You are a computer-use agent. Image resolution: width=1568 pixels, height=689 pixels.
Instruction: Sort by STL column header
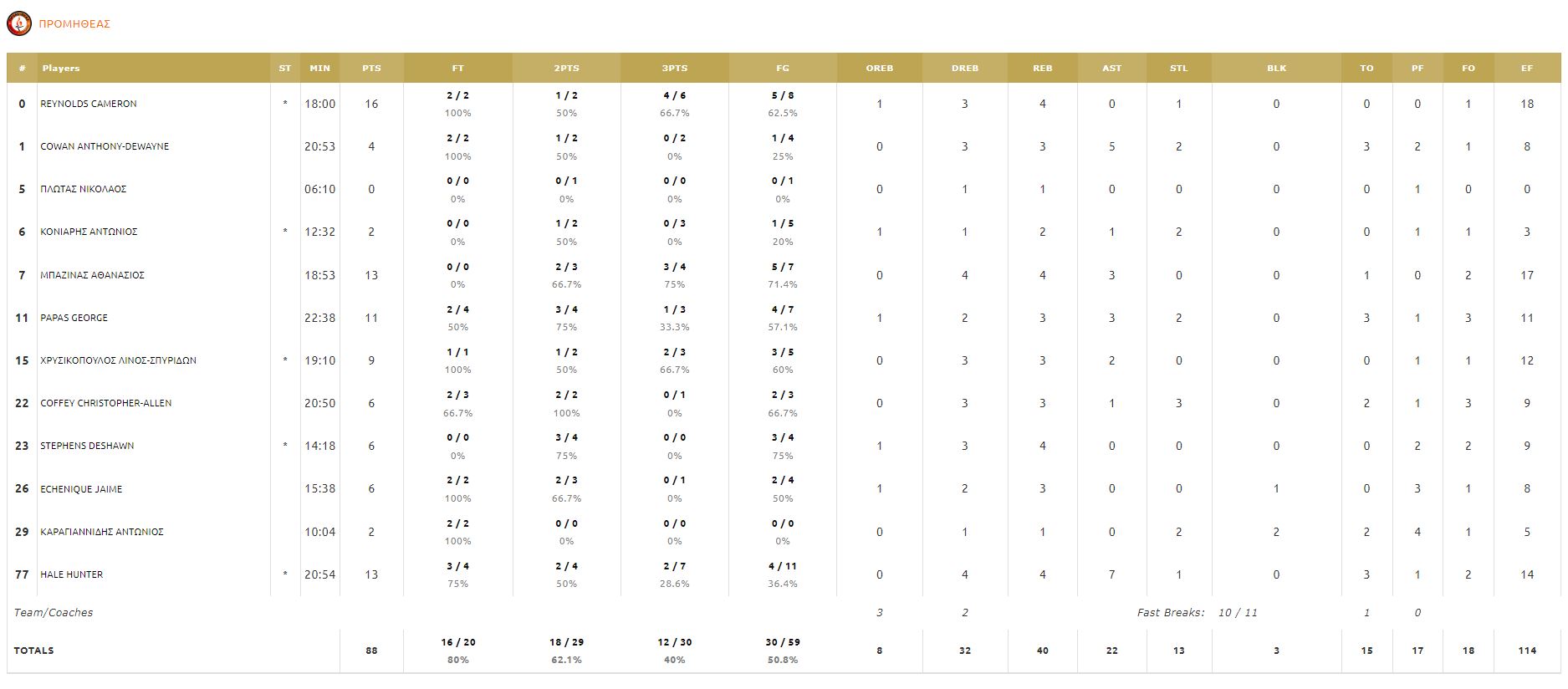point(1178,68)
